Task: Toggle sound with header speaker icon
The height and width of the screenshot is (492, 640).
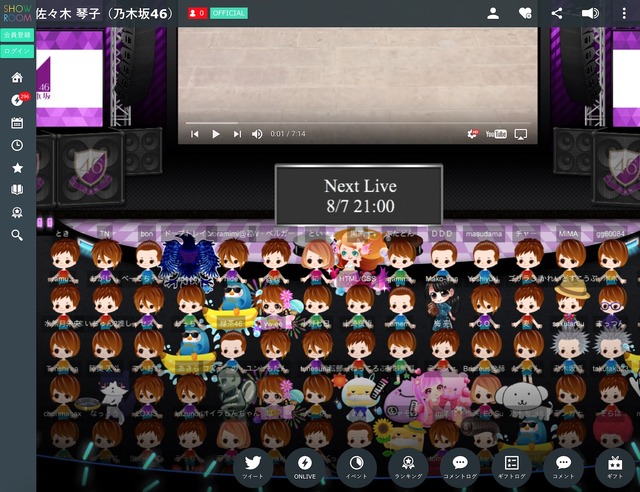Action: coord(590,13)
